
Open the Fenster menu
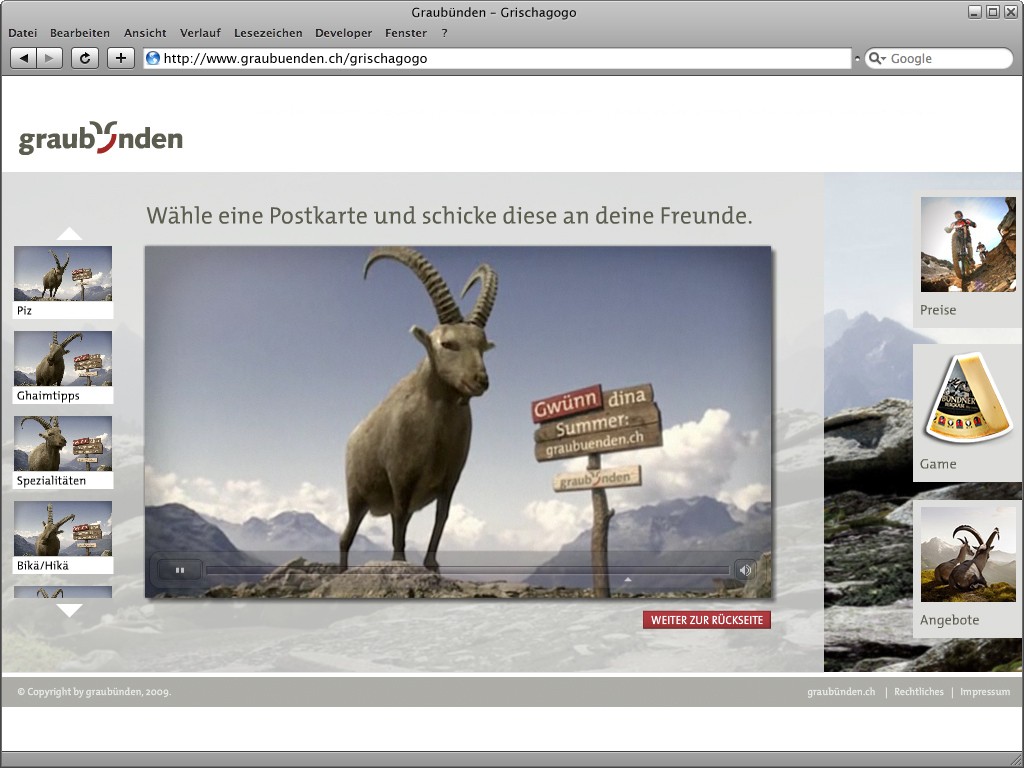[406, 33]
